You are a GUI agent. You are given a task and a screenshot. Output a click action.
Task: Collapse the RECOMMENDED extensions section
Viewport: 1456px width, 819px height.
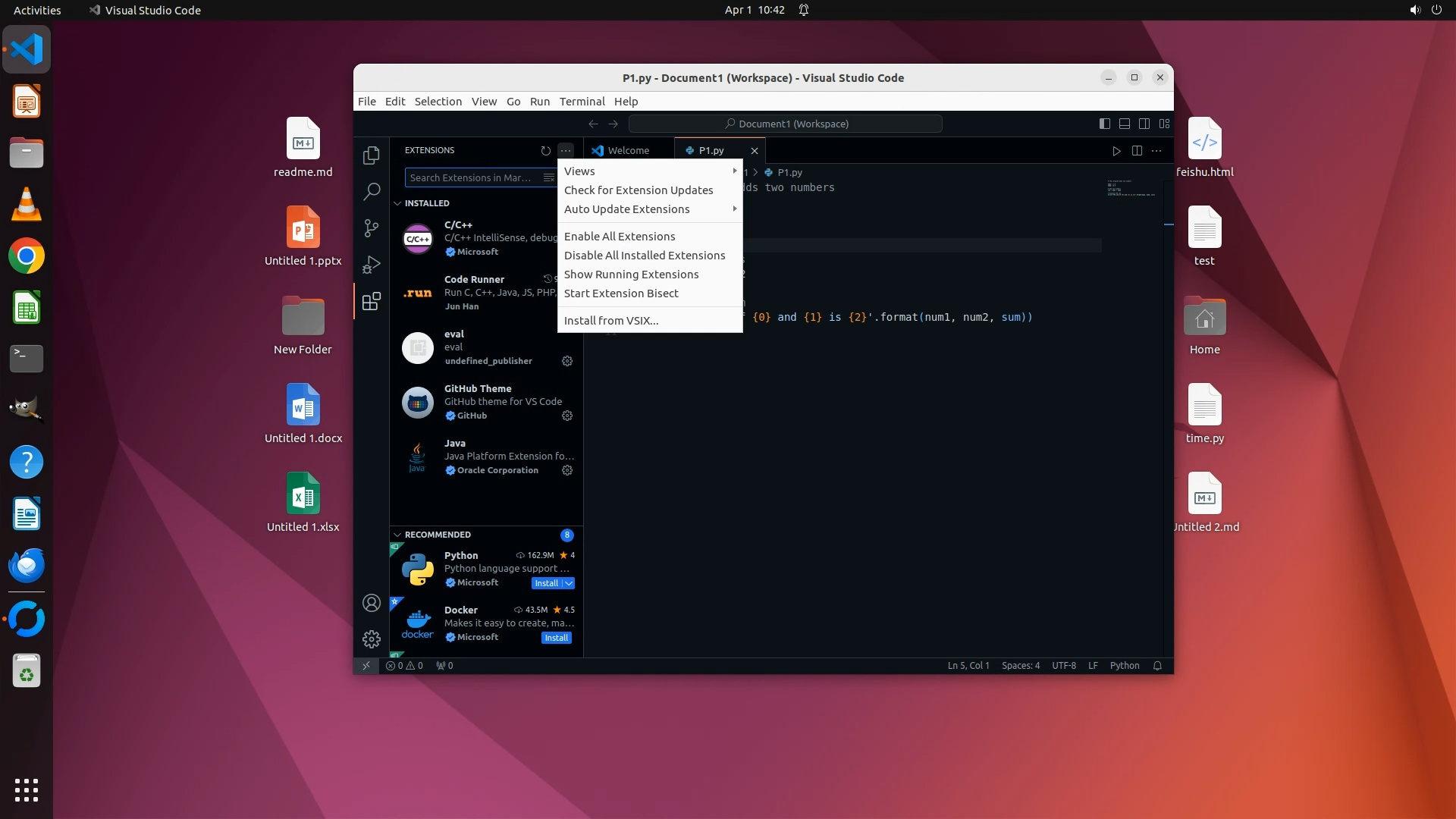point(397,535)
